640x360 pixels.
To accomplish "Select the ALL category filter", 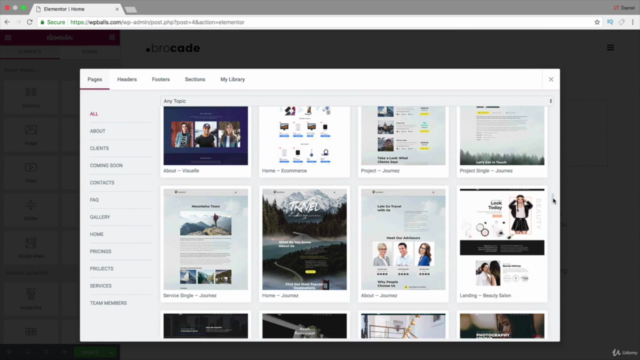I will (94, 114).
